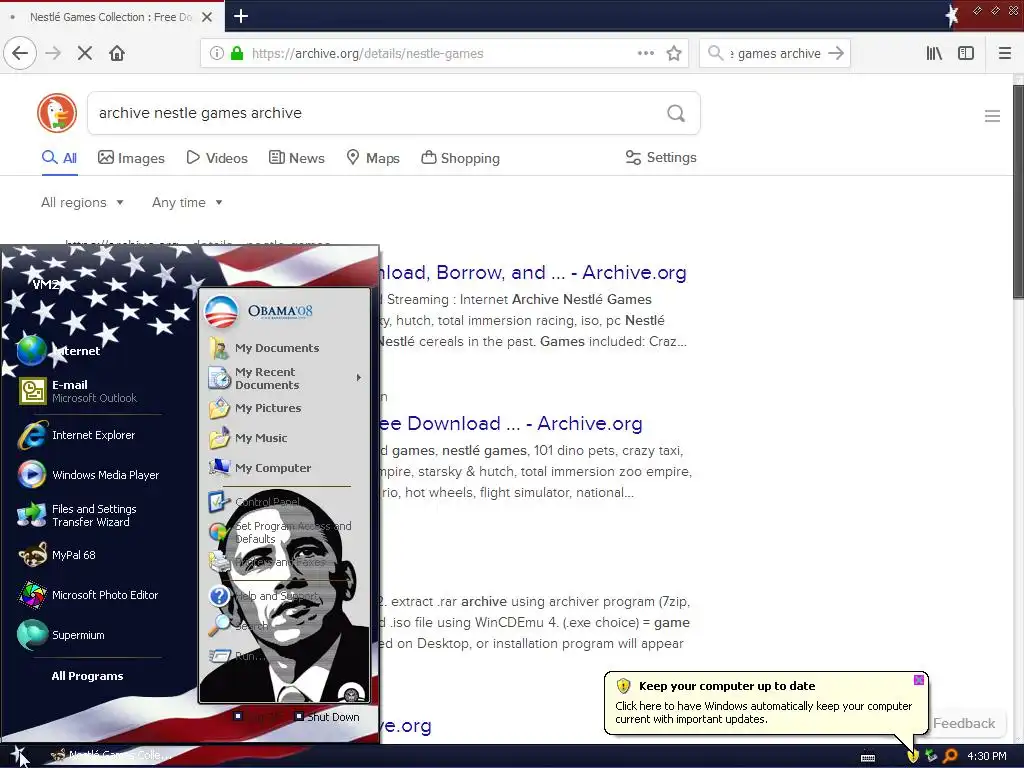
Task: Open first Archive.org search result link
Action: (532, 272)
